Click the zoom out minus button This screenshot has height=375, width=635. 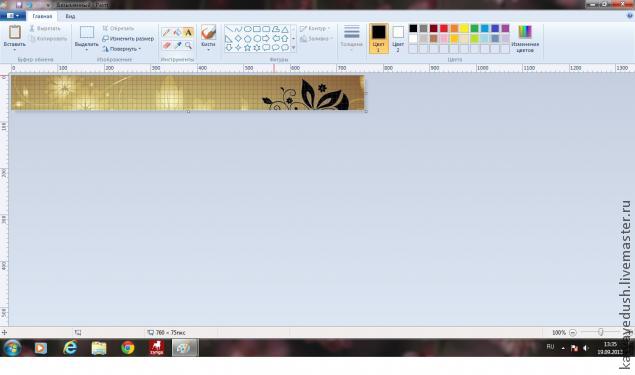[573, 332]
